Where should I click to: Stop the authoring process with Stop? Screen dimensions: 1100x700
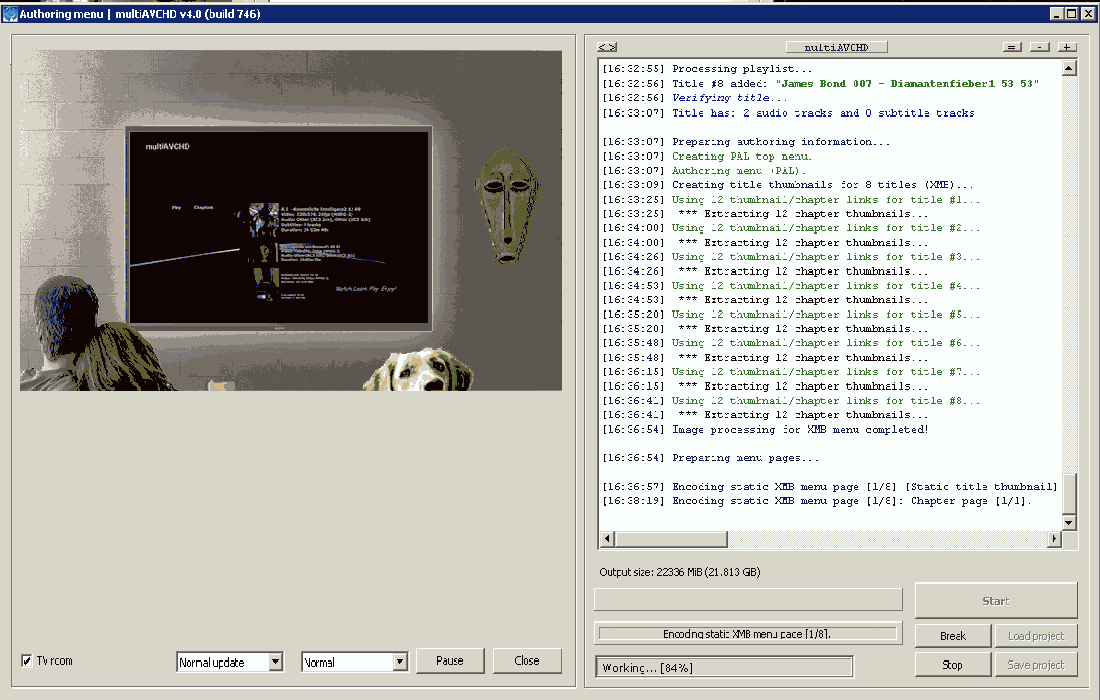[953, 665]
